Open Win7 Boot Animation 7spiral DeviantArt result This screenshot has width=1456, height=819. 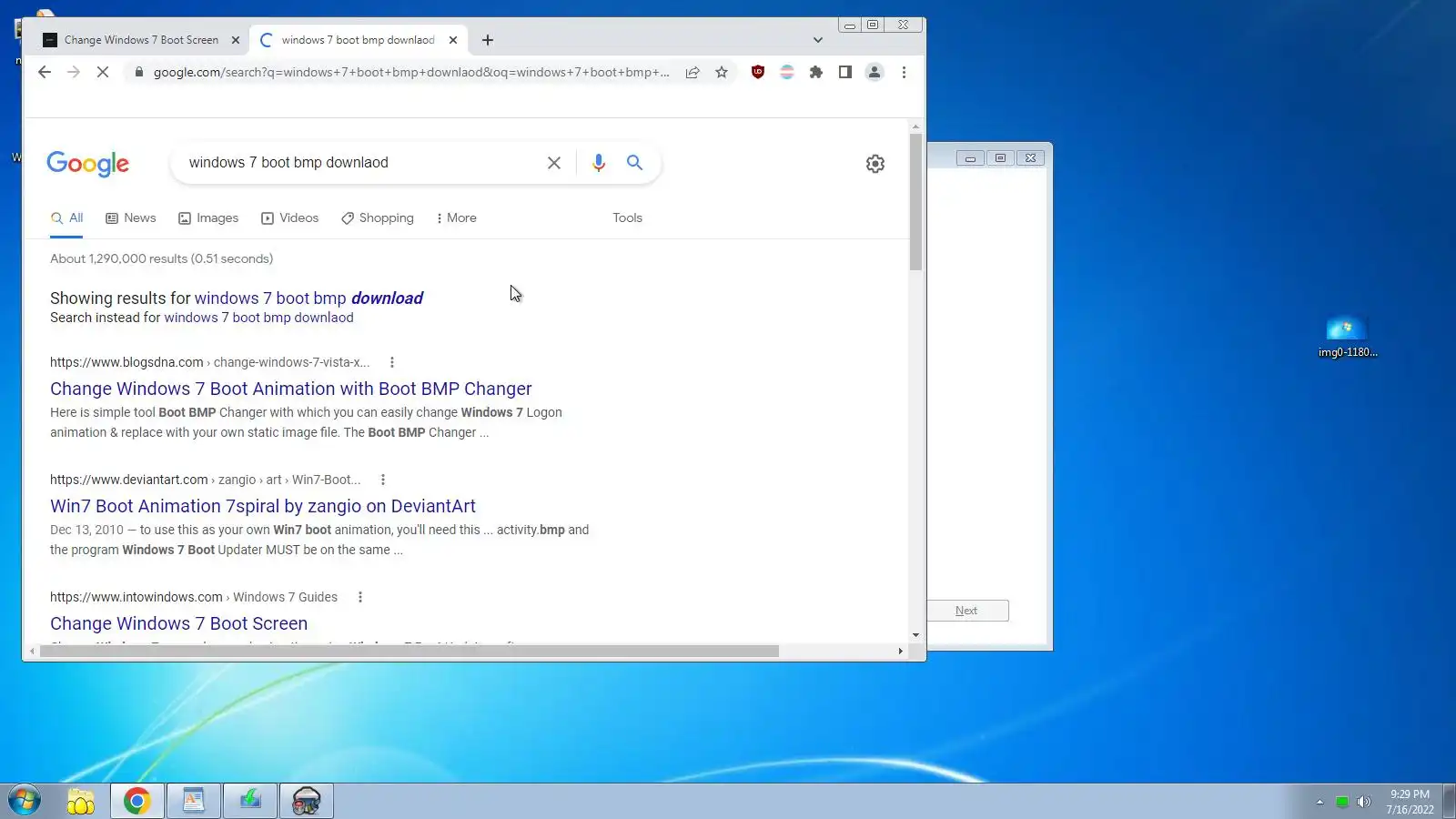(263, 506)
